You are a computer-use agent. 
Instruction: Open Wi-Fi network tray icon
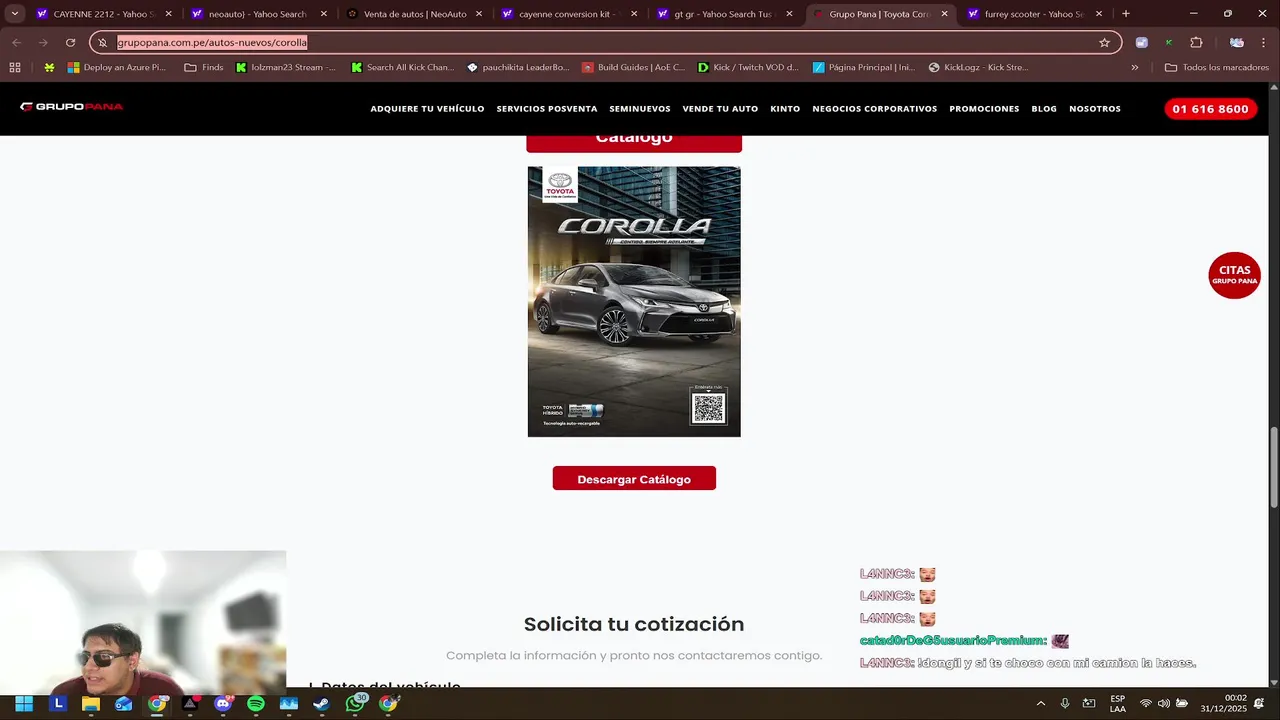point(1146,704)
